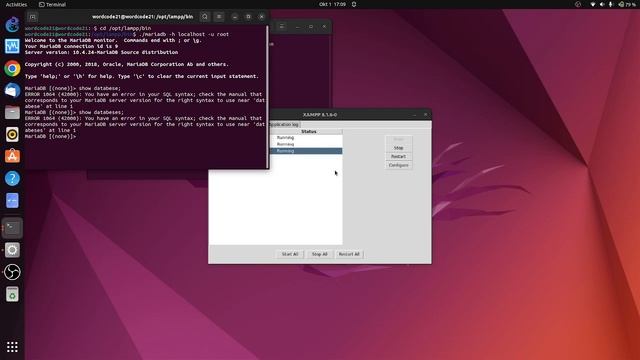The width and height of the screenshot is (640, 360).
Task: Select the highlighted Running service row
Action: [x=306, y=151]
